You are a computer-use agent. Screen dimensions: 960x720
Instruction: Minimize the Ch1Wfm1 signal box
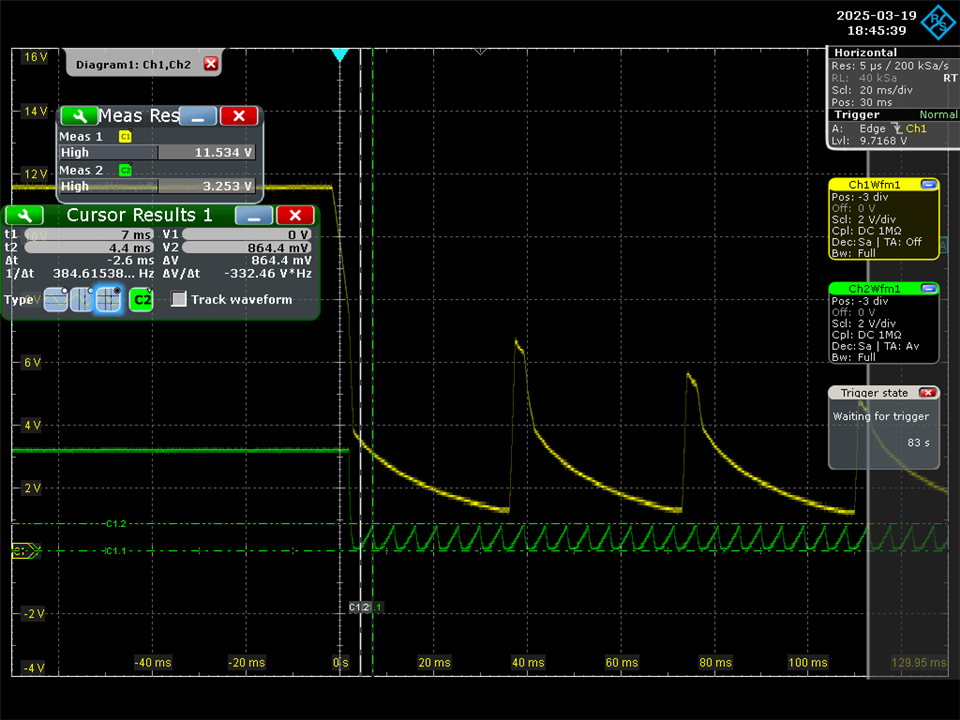928,185
